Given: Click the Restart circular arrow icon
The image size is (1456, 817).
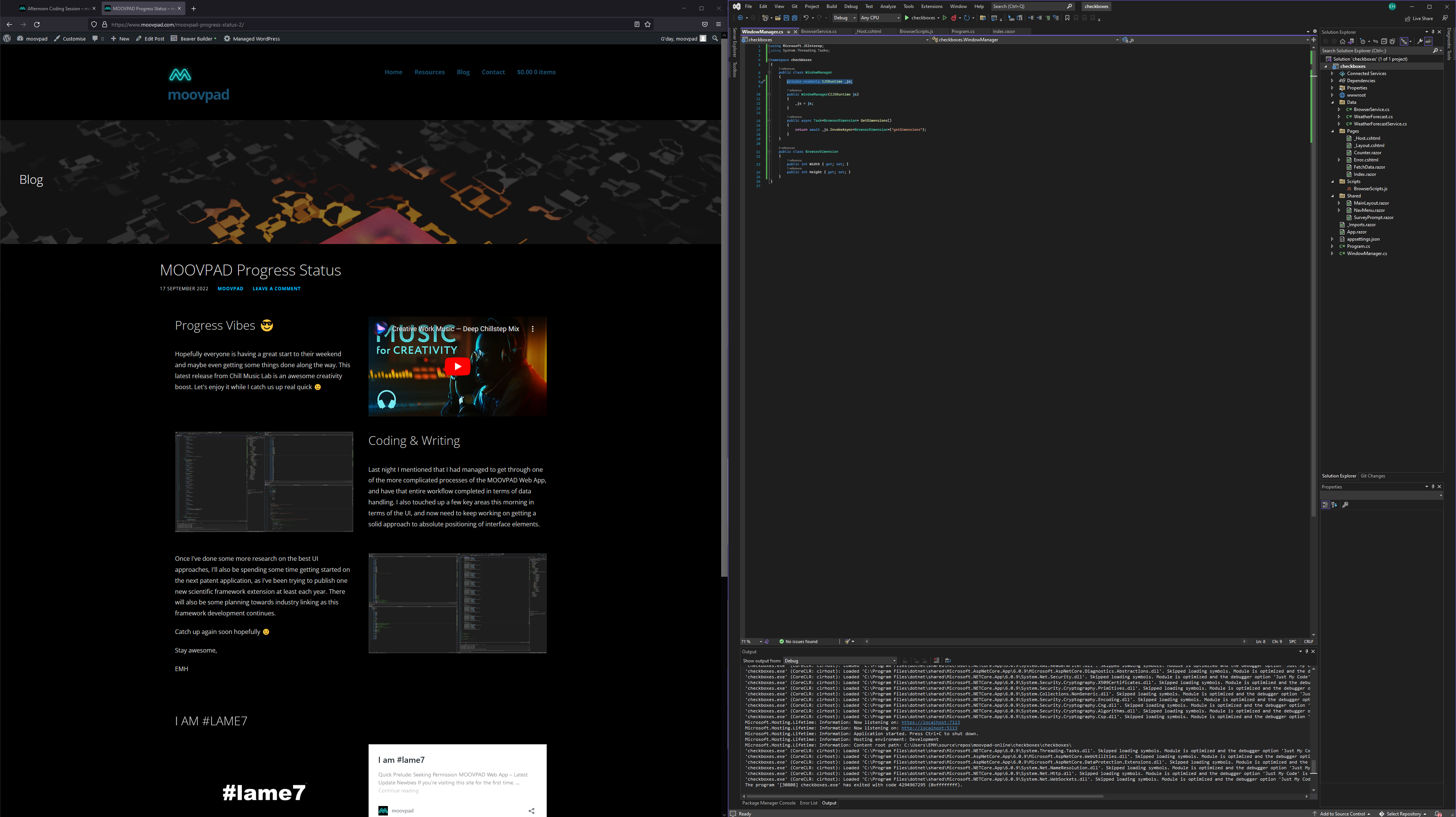Looking at the screenshot, I should click(x=966, y=18).
